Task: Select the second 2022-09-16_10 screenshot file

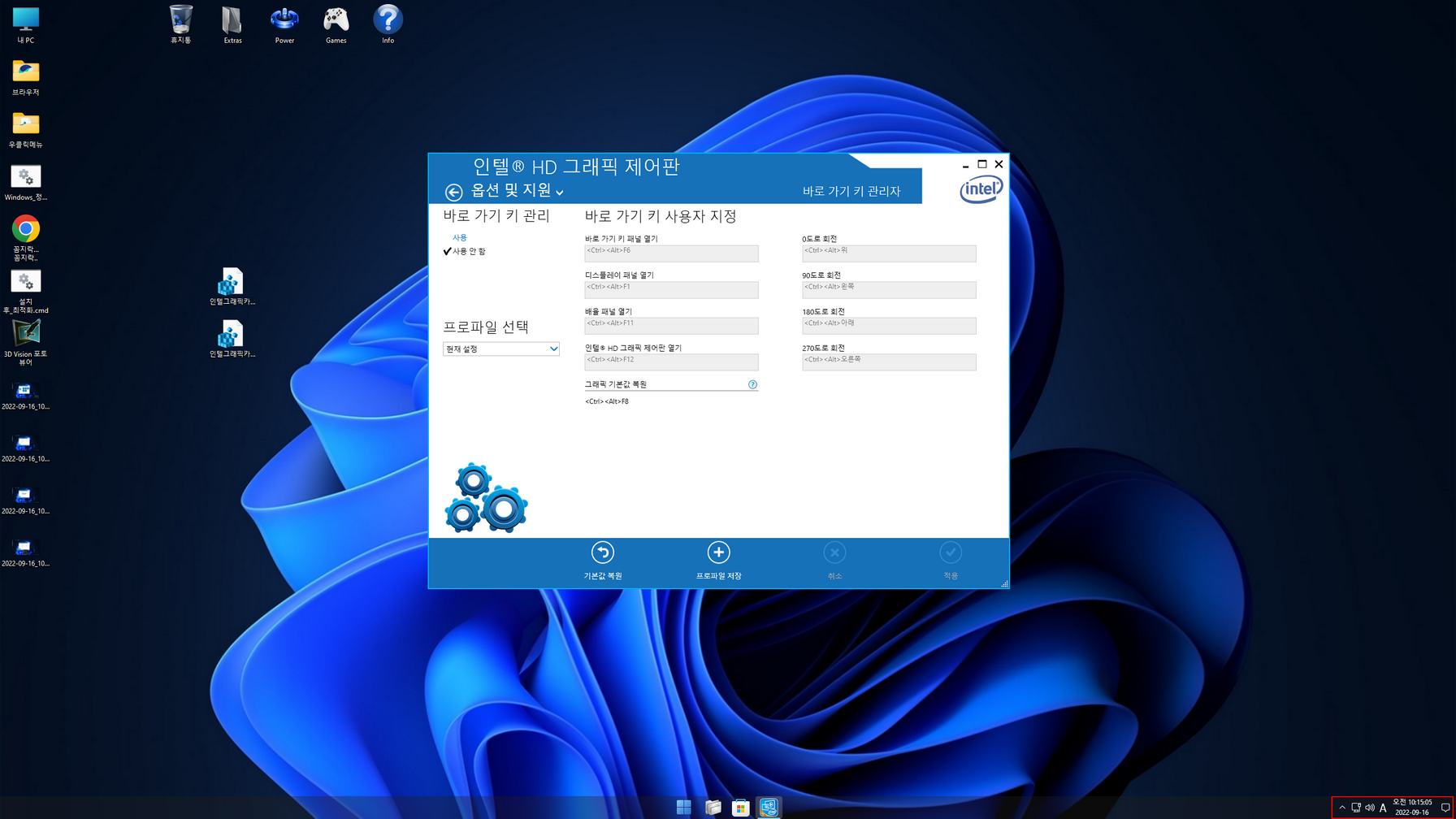Action: 26,448
